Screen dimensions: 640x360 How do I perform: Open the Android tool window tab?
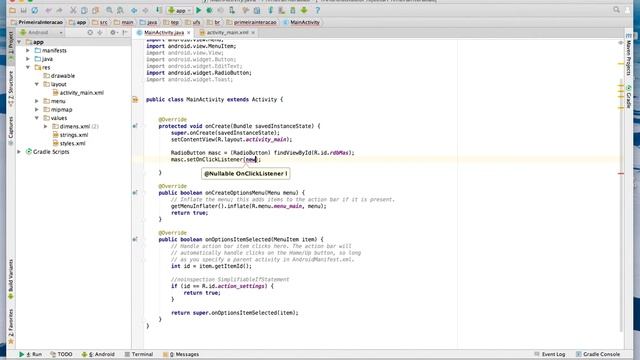[x=98, y=354]
